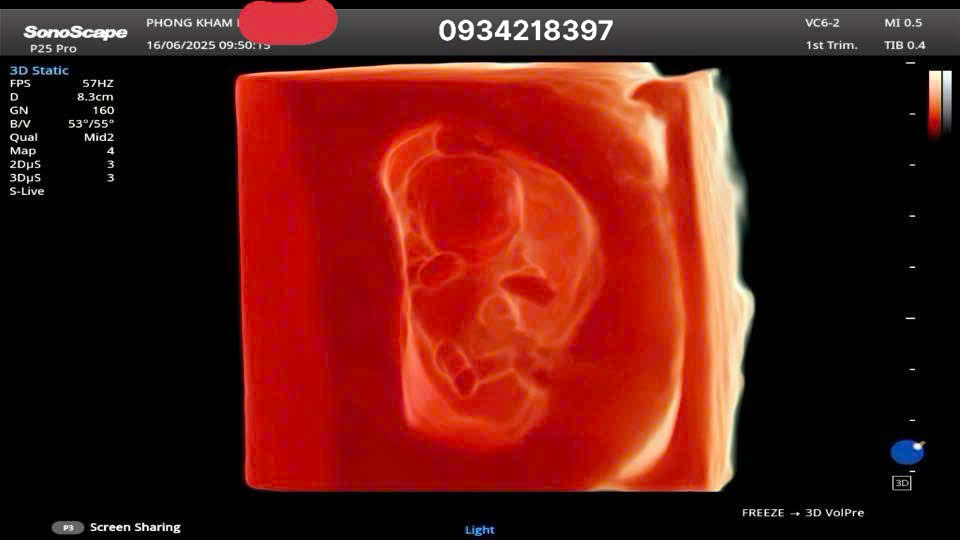The image size is (960, 540).
Task: Click the Screen Sharing label
Action: [x=135, y=527]
